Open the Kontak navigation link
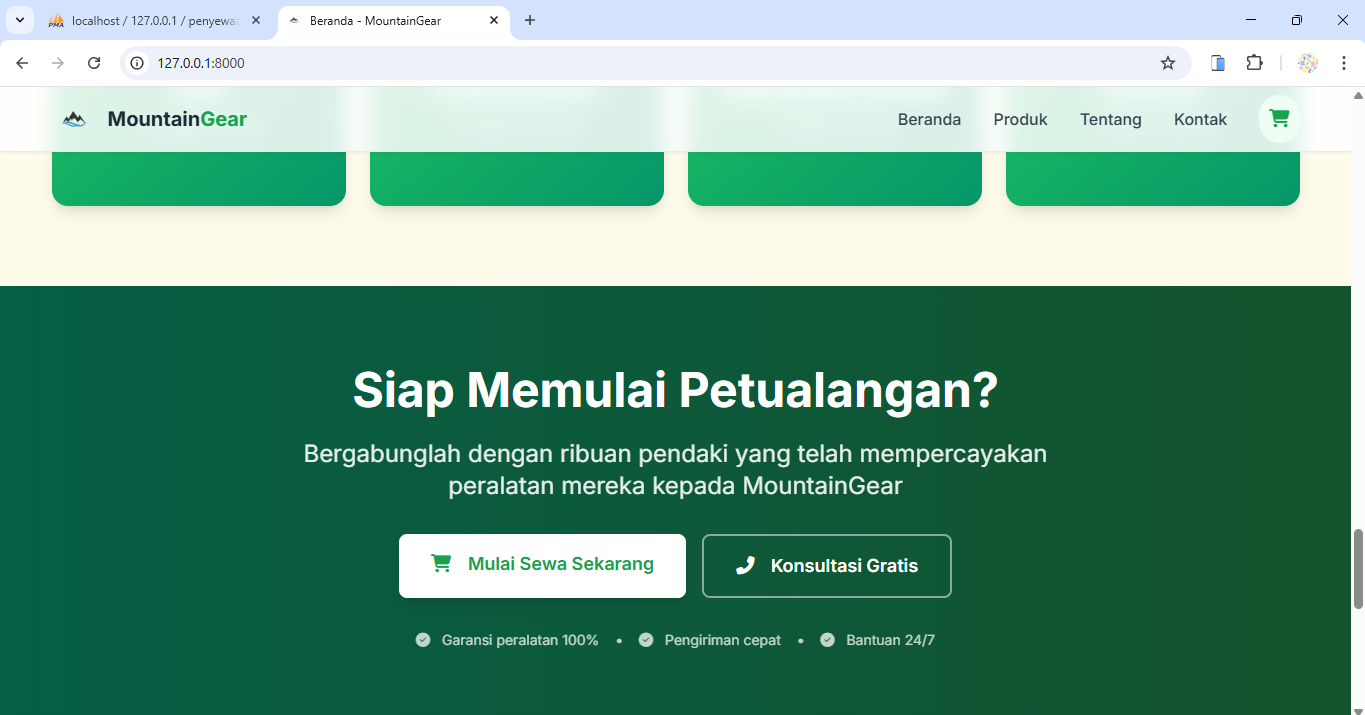 pyautogui.click(x=1200, y=119)
